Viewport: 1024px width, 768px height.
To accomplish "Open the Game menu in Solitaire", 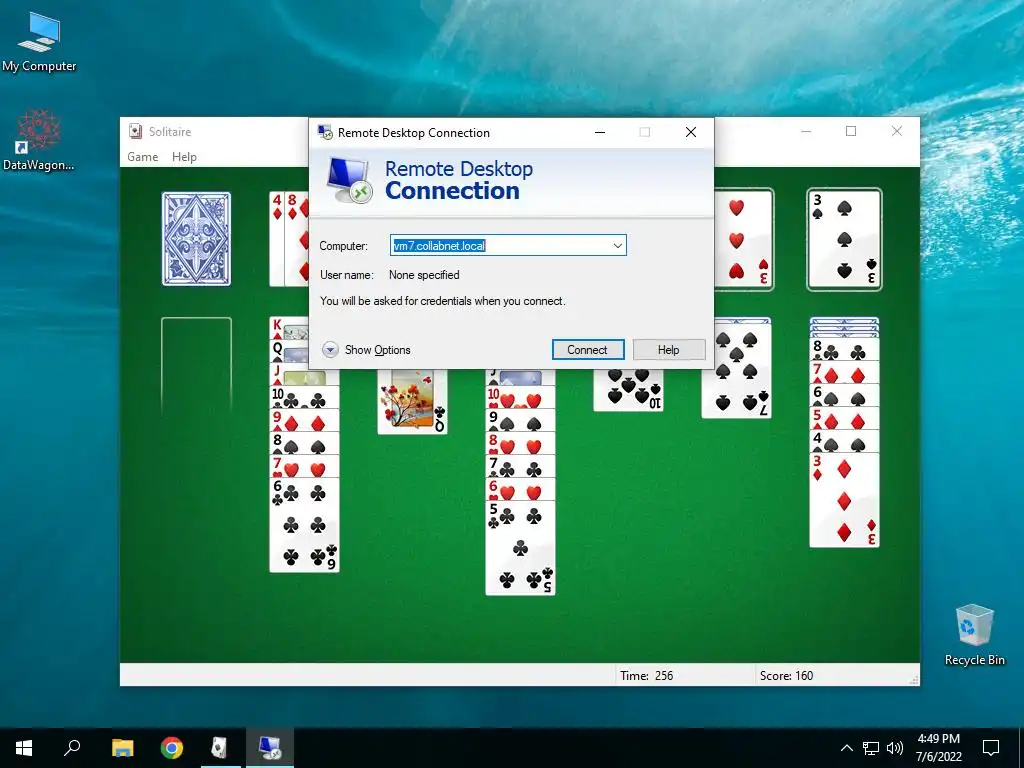I will 142,157.
